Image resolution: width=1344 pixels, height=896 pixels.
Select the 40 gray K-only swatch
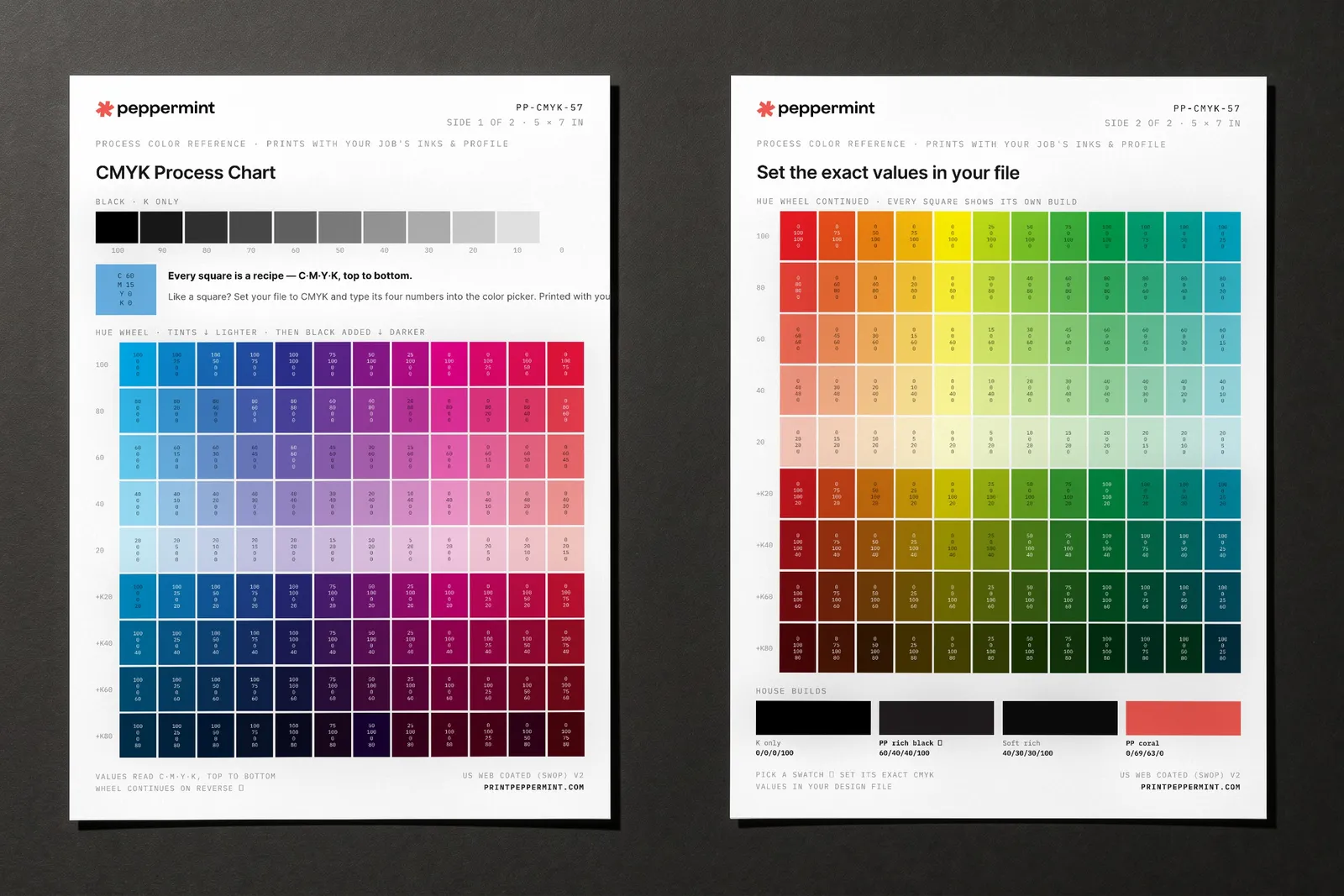384,228
